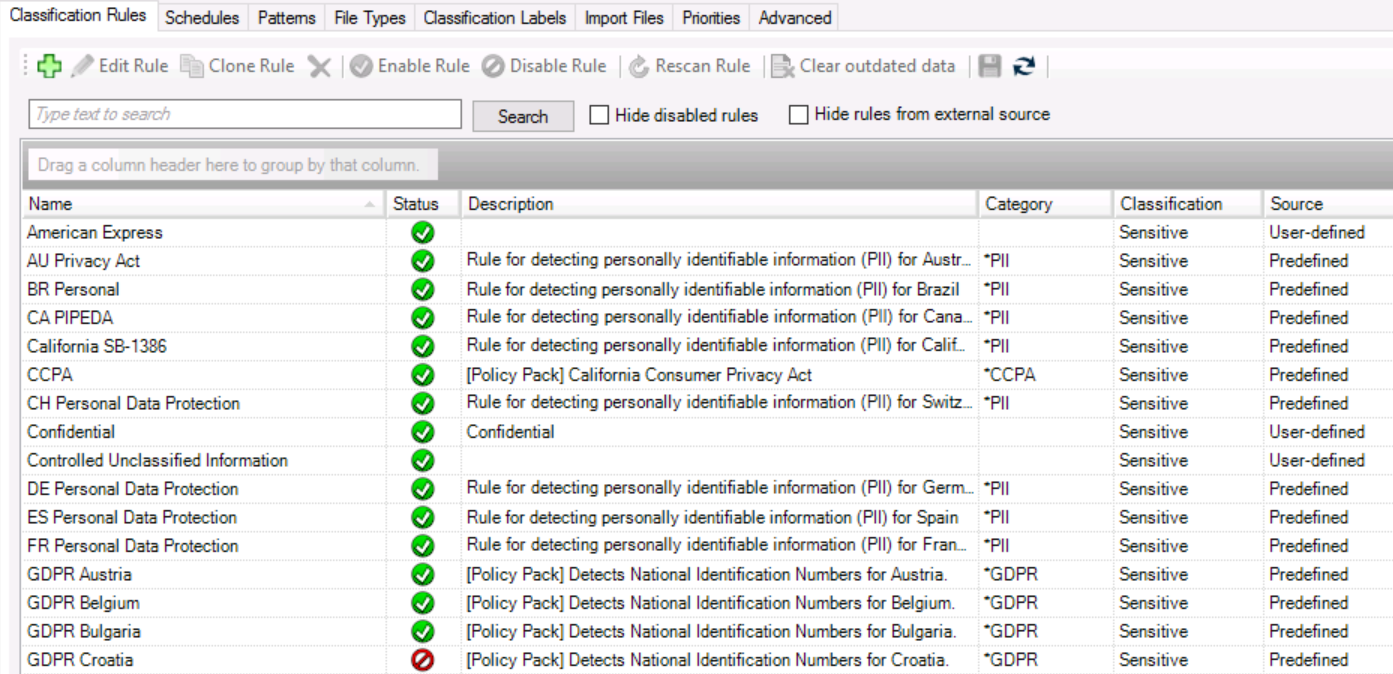Click the save (floppy disk) icon
This screenshot has height=674, width=1393.
pos(990,66)
